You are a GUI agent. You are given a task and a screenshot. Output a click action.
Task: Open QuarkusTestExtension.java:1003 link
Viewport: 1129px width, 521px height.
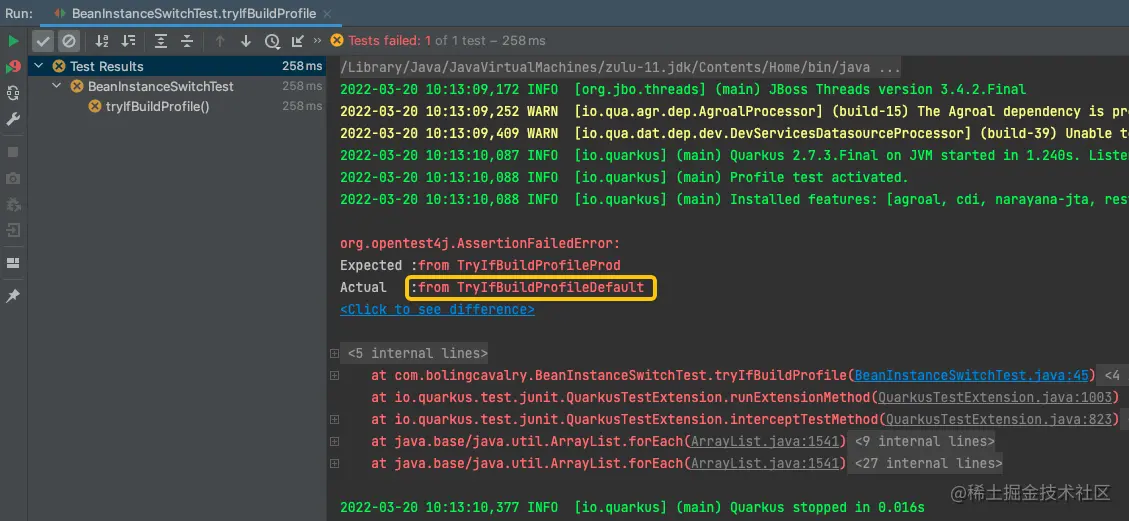(x=995, y=397)
